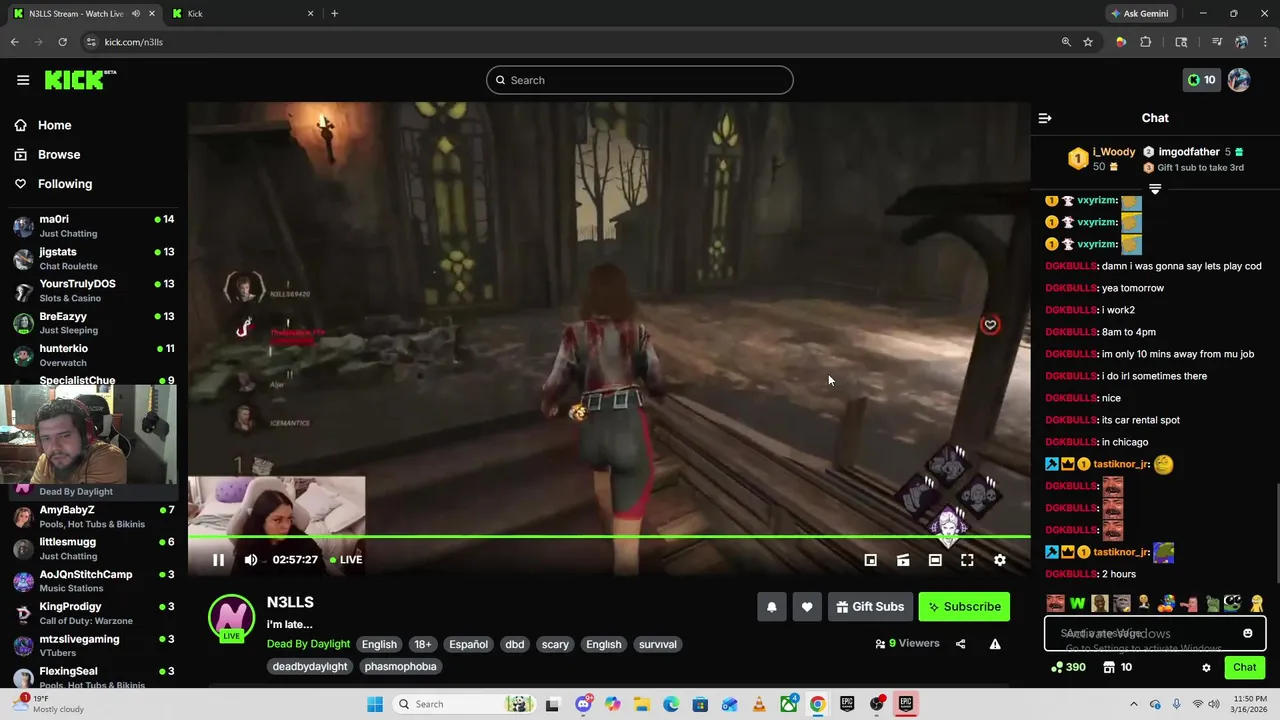Viewport: 1280px width, 720px height.
Task: Open the Kick hamburger menu
Action: click(x=23, y=80)
